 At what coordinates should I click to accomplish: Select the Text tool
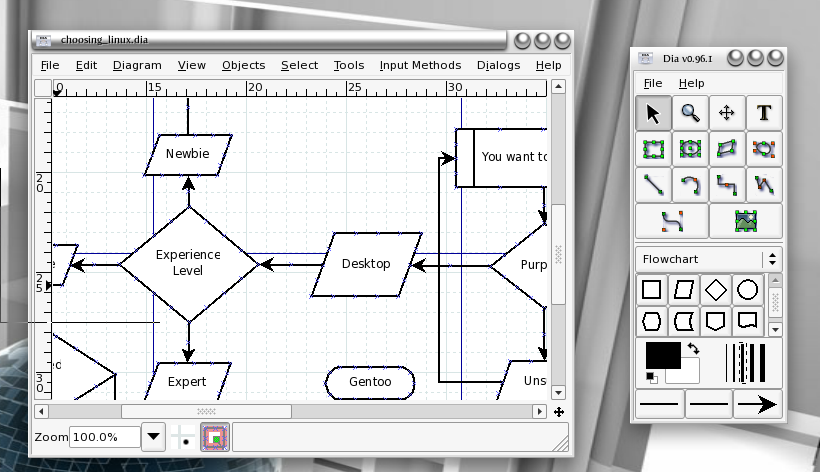[764, 113]
